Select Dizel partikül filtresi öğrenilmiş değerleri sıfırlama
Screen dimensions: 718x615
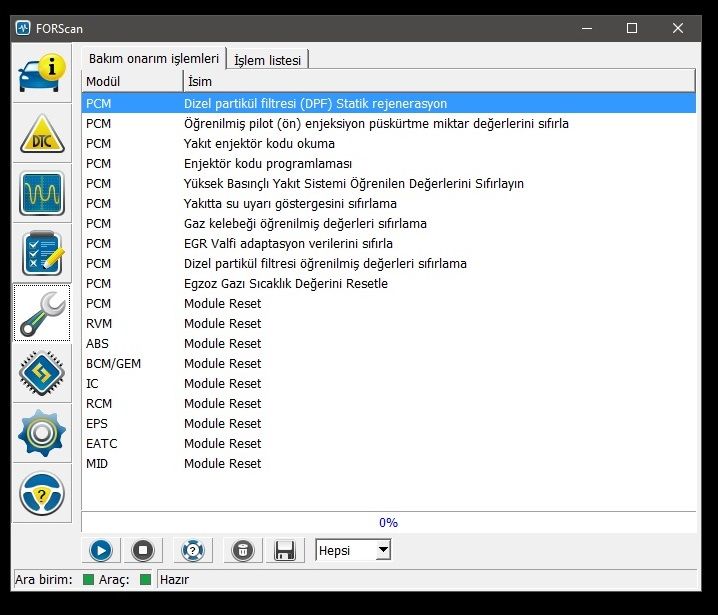389,264
